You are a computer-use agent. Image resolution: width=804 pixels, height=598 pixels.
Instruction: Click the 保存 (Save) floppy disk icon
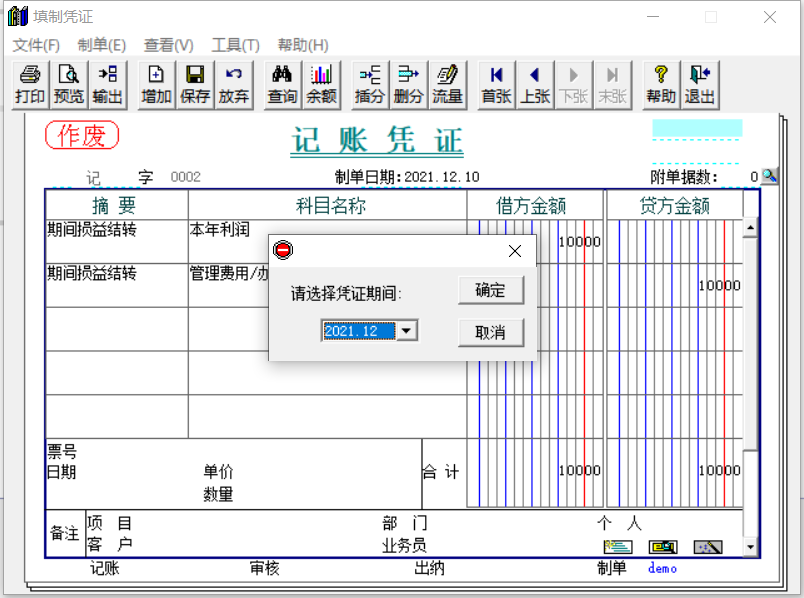tap(195, 84)
